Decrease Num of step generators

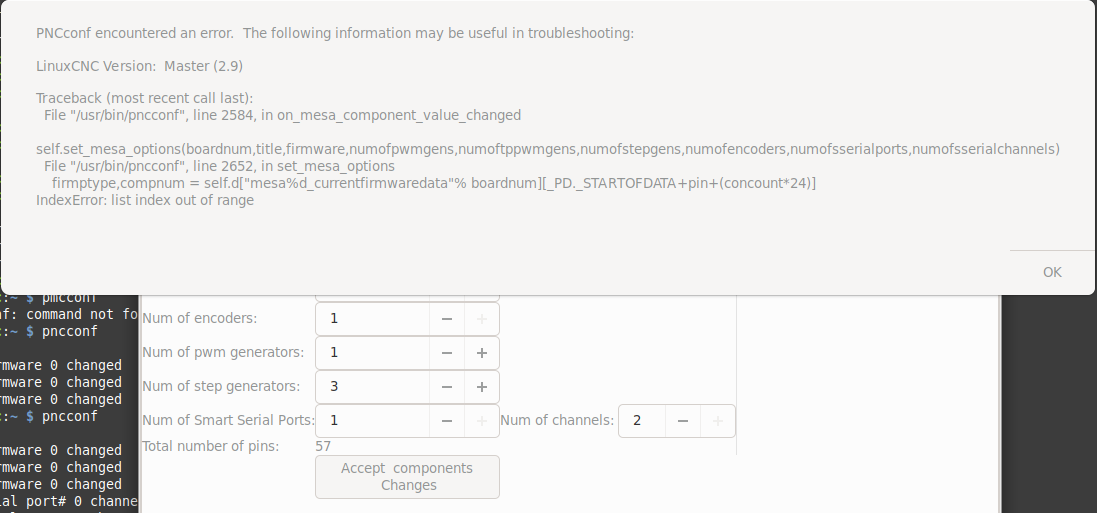tap(446, 386)
